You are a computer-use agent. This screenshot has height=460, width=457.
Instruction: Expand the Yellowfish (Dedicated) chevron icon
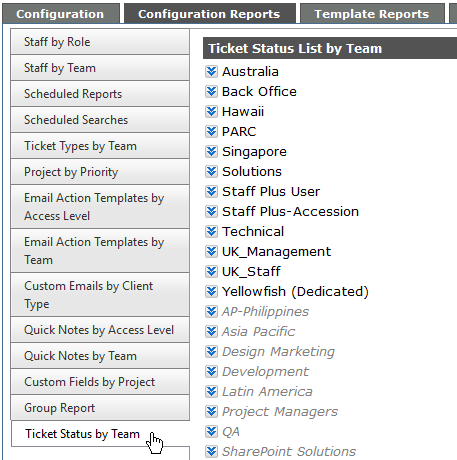coord(211,291)
